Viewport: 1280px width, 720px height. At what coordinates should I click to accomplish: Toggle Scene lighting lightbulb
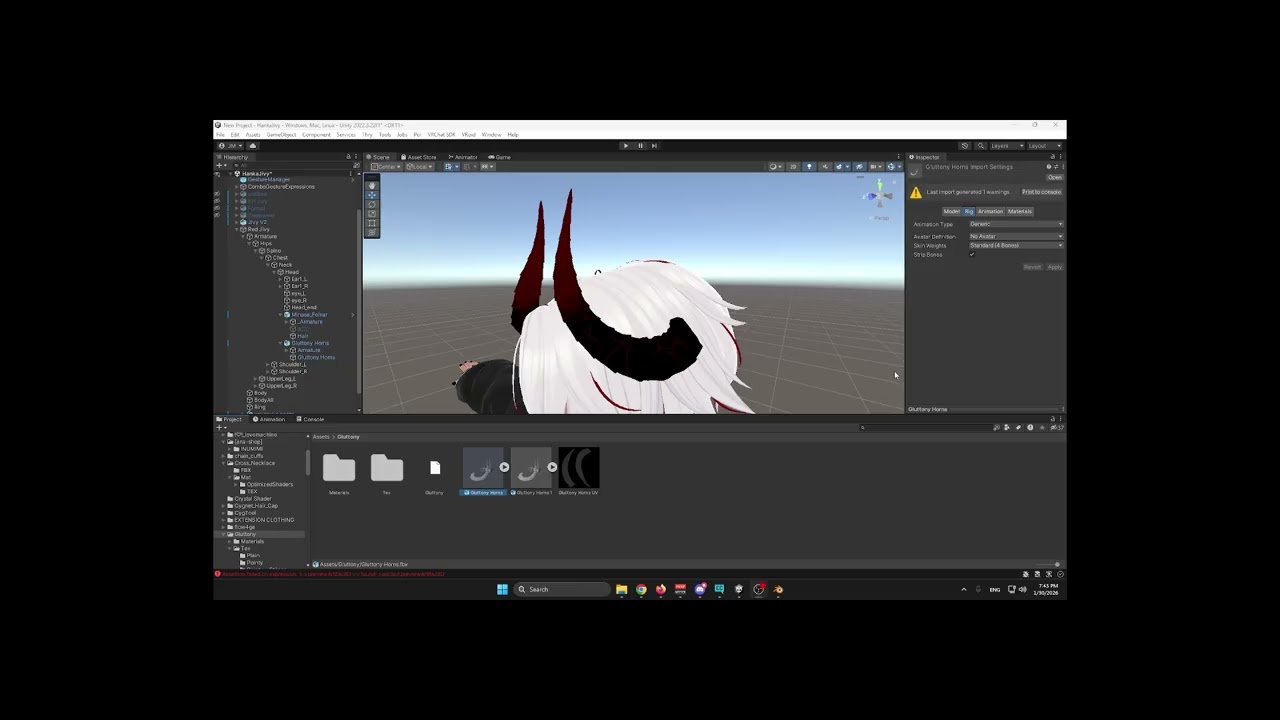click(809, 167)
